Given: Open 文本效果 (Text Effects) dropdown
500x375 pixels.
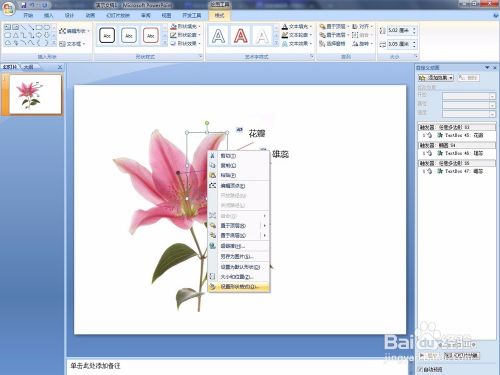Looking at the screenshot, I should click(297, 44).
